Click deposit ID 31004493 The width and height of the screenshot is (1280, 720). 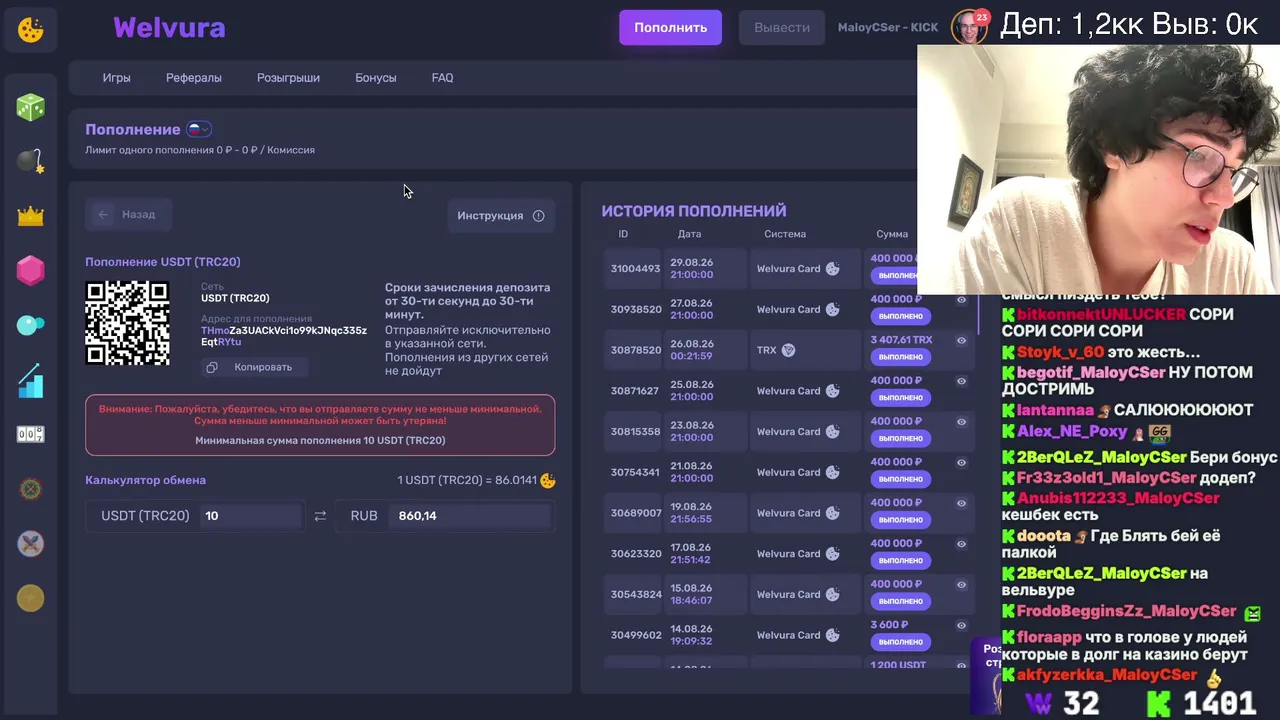(635, 269)
